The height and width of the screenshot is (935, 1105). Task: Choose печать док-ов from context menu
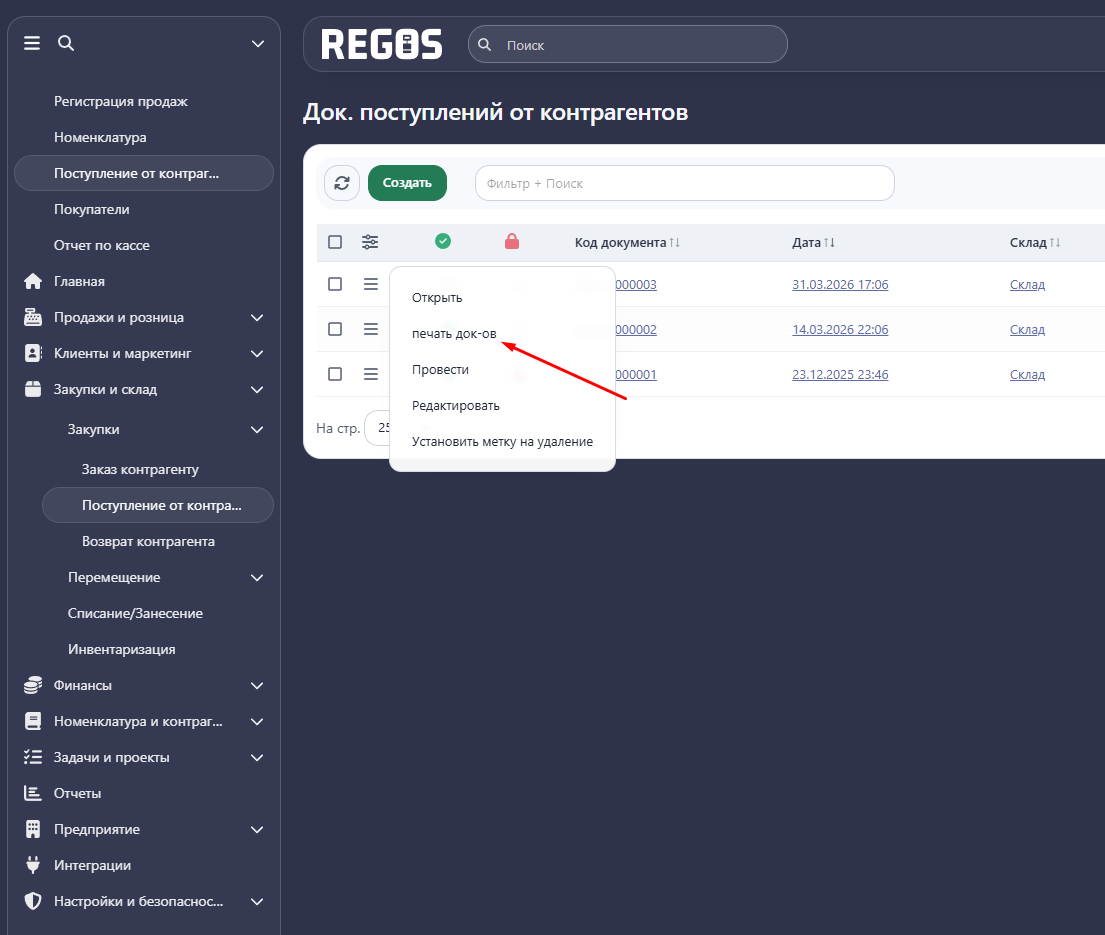[x=454, y=333]
